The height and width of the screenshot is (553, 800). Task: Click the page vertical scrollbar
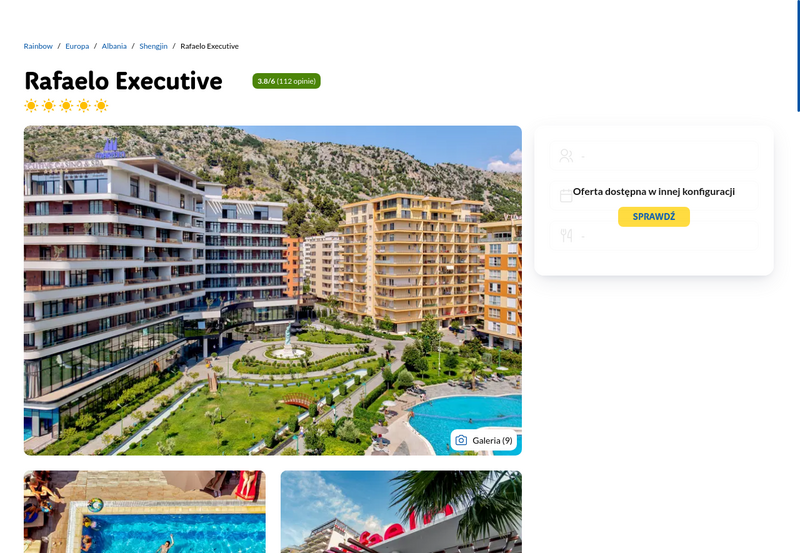[x=798, y=56]
